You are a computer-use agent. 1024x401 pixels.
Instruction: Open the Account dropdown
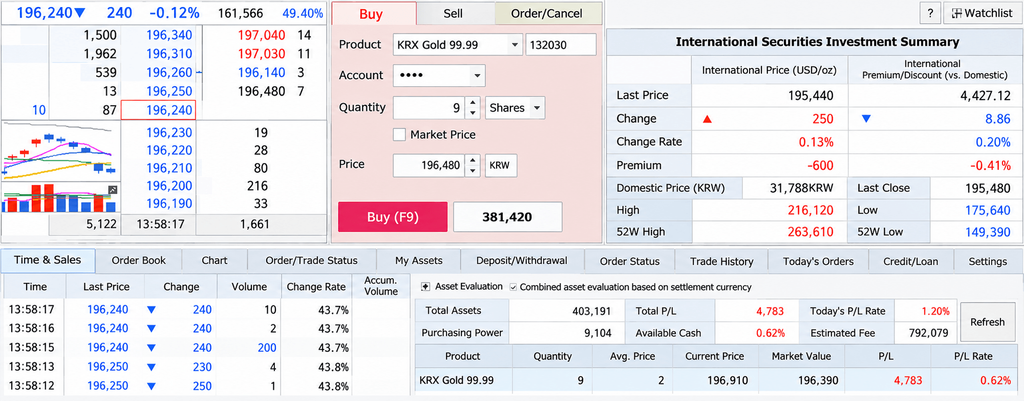click(x=477, y=76)
